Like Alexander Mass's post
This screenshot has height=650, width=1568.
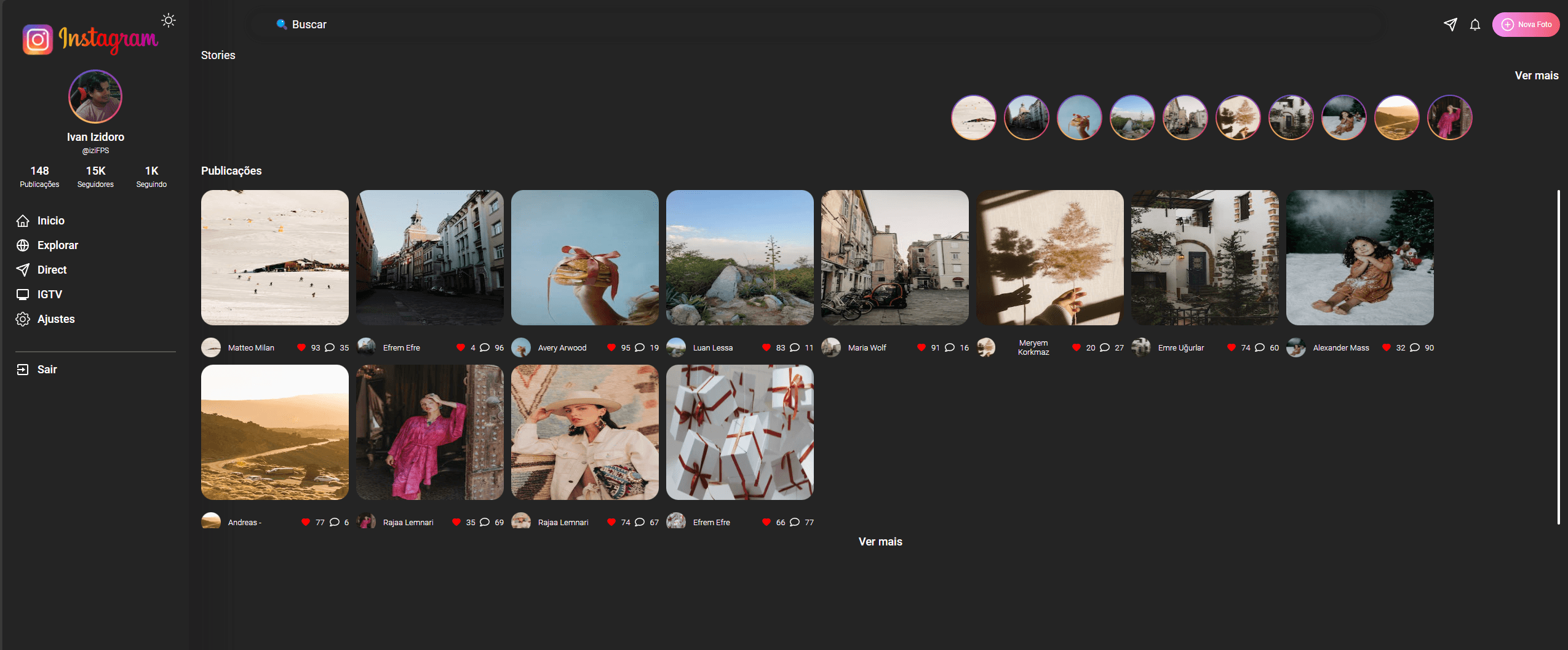click(1387, 347)
